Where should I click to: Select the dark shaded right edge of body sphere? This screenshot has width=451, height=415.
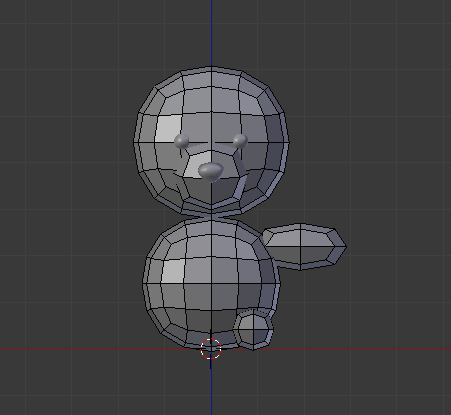269,283
